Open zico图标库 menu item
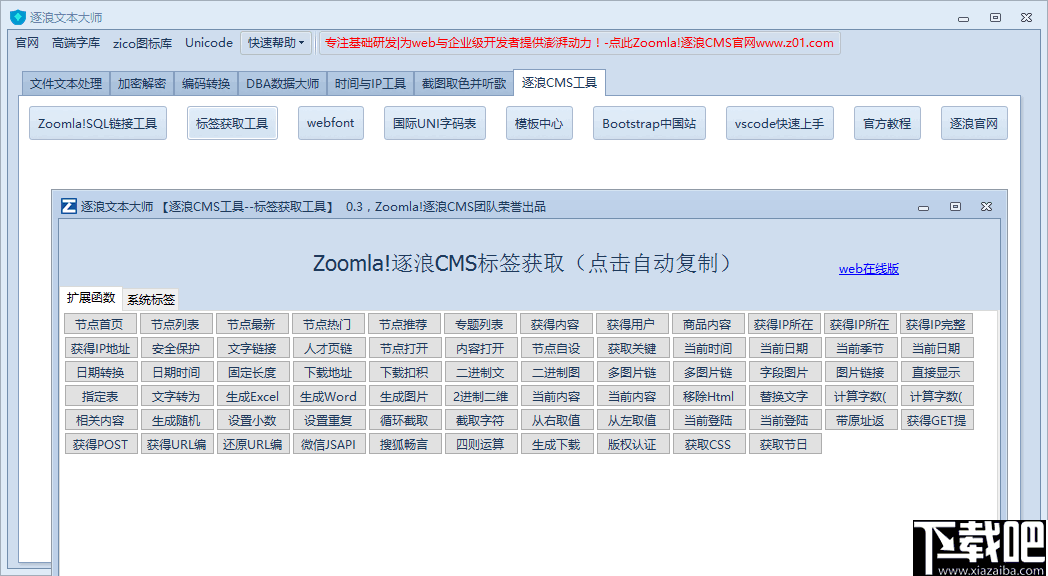The height and width of the screenshot is (576, 1048). 142,43
